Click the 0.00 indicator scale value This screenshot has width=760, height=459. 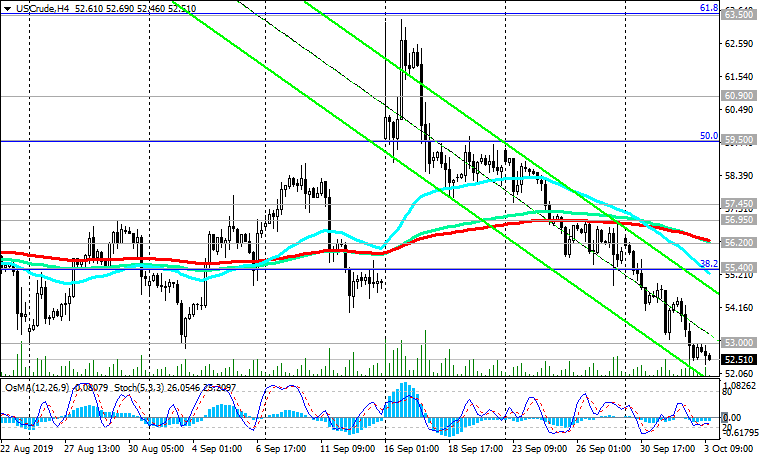tap(731, 417)
